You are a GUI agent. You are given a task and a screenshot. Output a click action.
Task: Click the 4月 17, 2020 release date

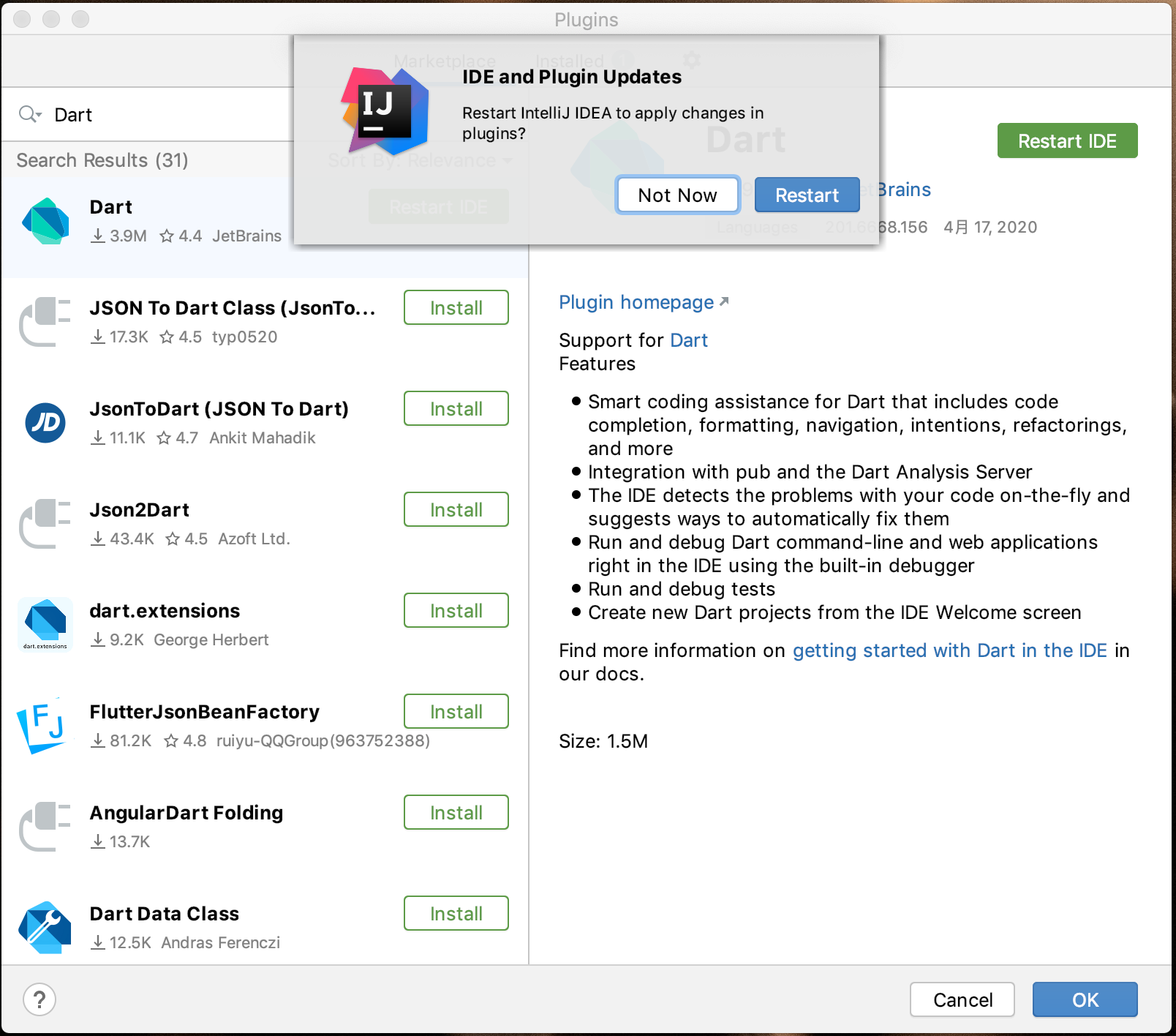990,227
